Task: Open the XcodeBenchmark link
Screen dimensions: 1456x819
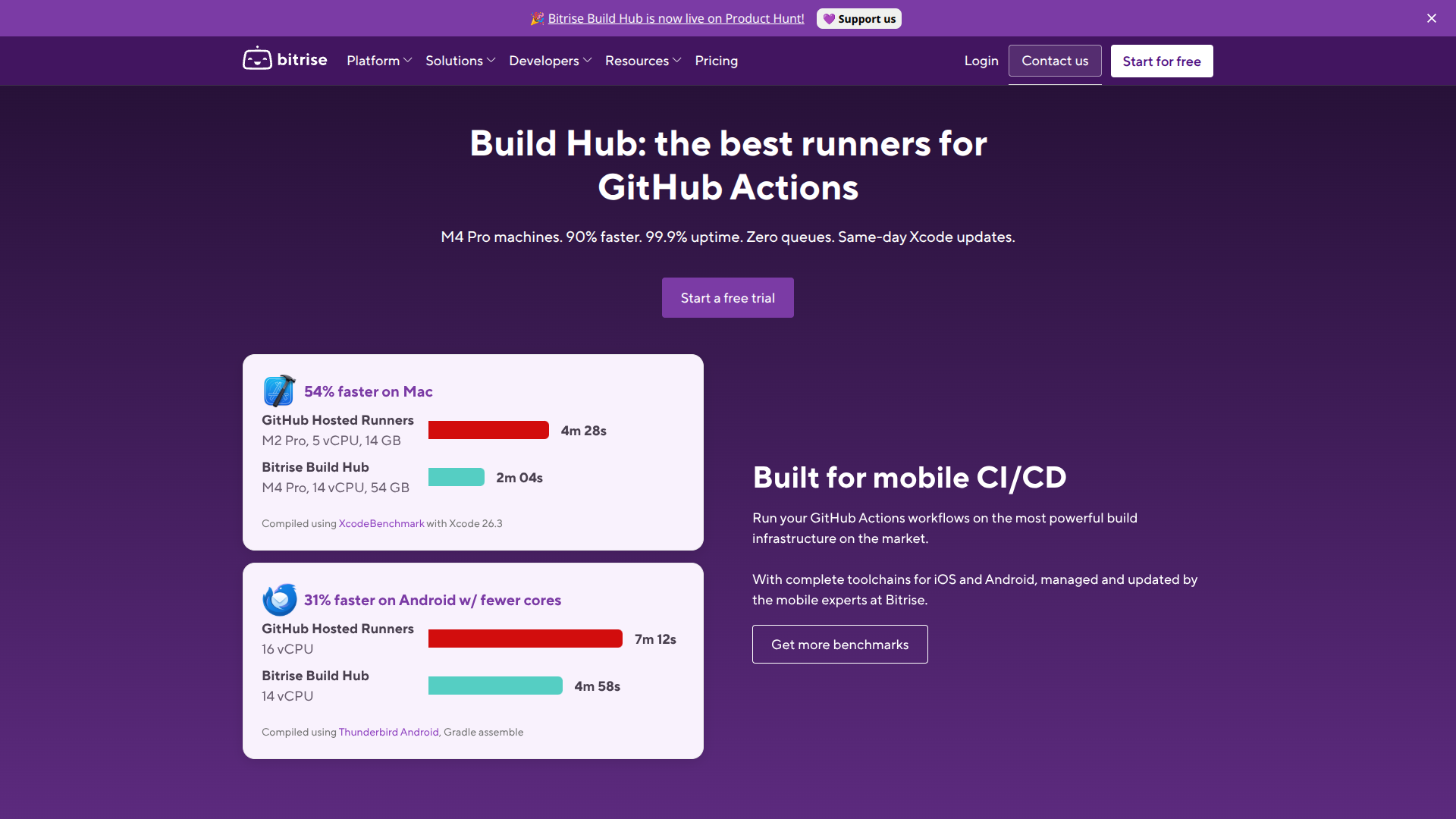Action: [x=381, y=523]
